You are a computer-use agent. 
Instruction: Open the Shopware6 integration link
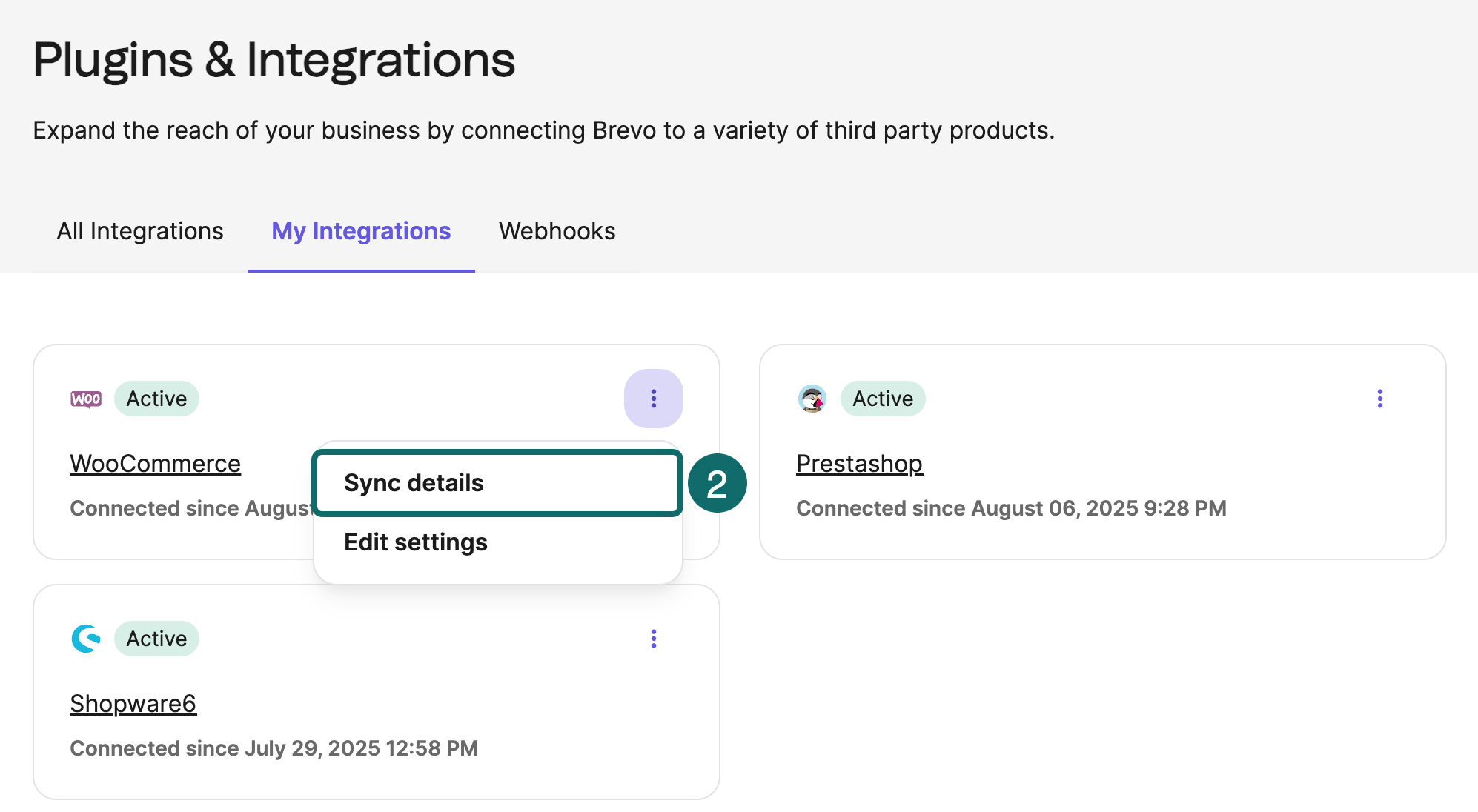click(x=133, y=703)
